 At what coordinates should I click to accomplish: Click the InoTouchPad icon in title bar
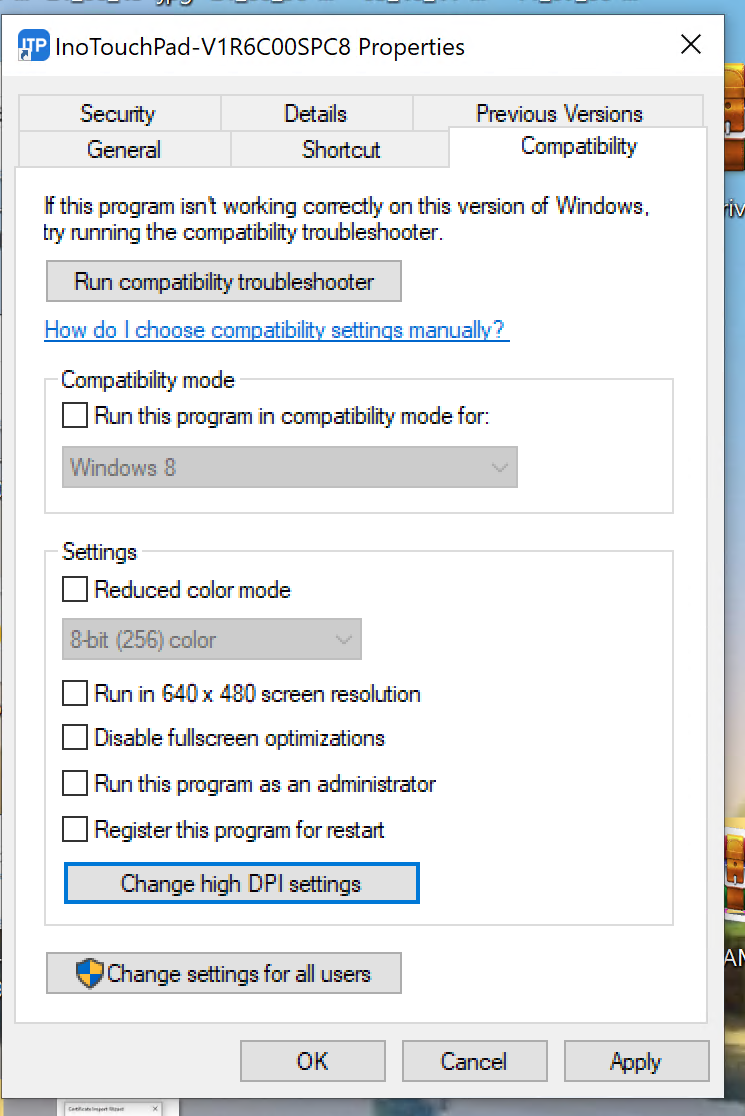[x=34, y=45]
